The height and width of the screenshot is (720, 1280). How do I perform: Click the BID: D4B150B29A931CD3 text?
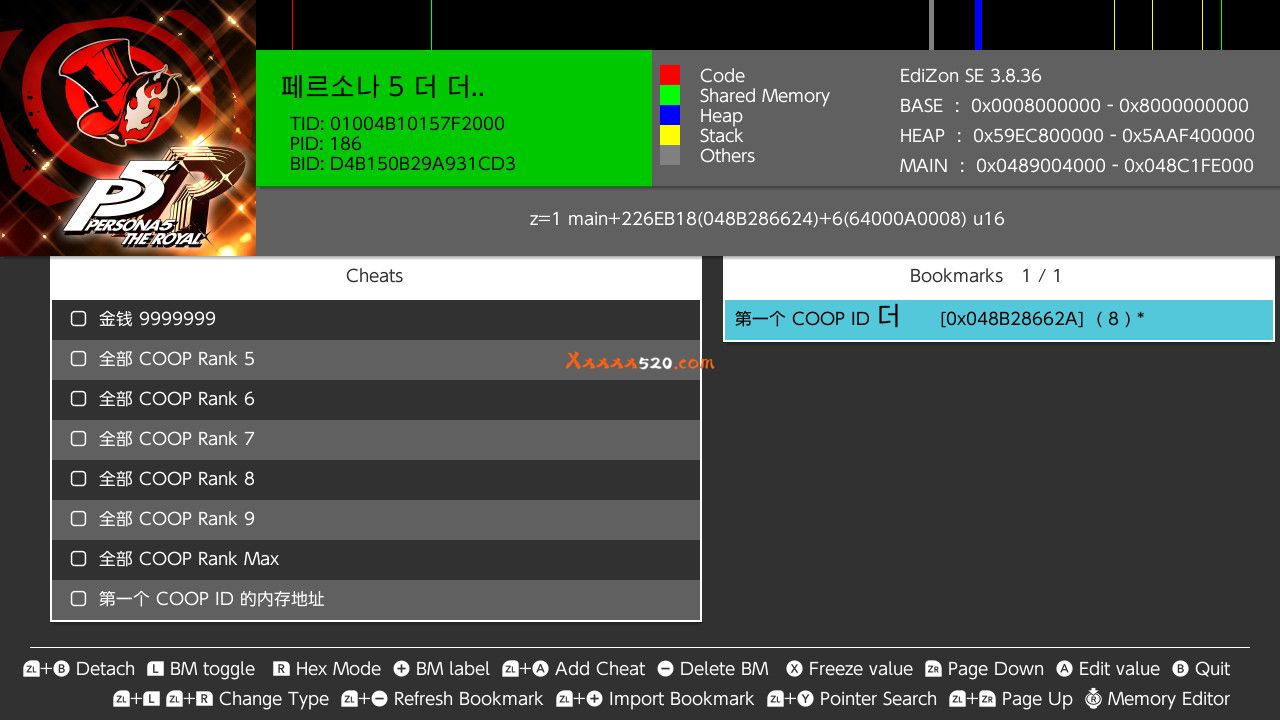[403, 164]
